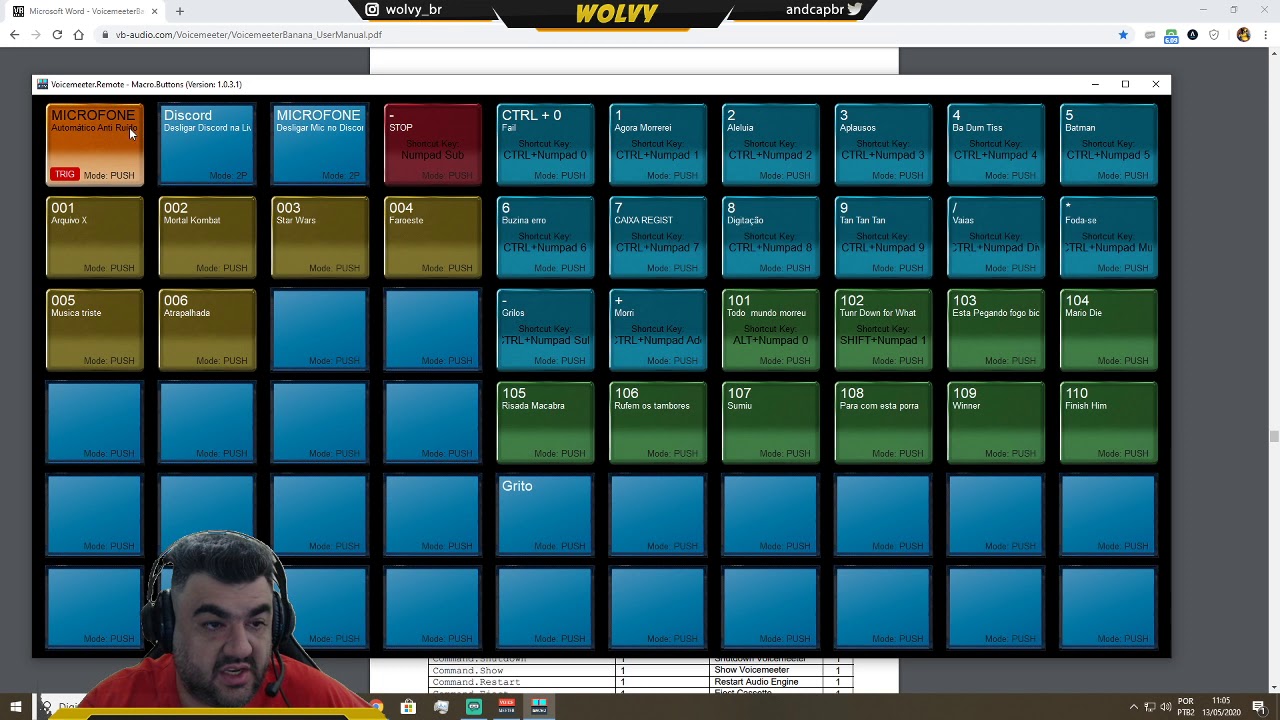Show hidden tray icons chevron

1134,707
